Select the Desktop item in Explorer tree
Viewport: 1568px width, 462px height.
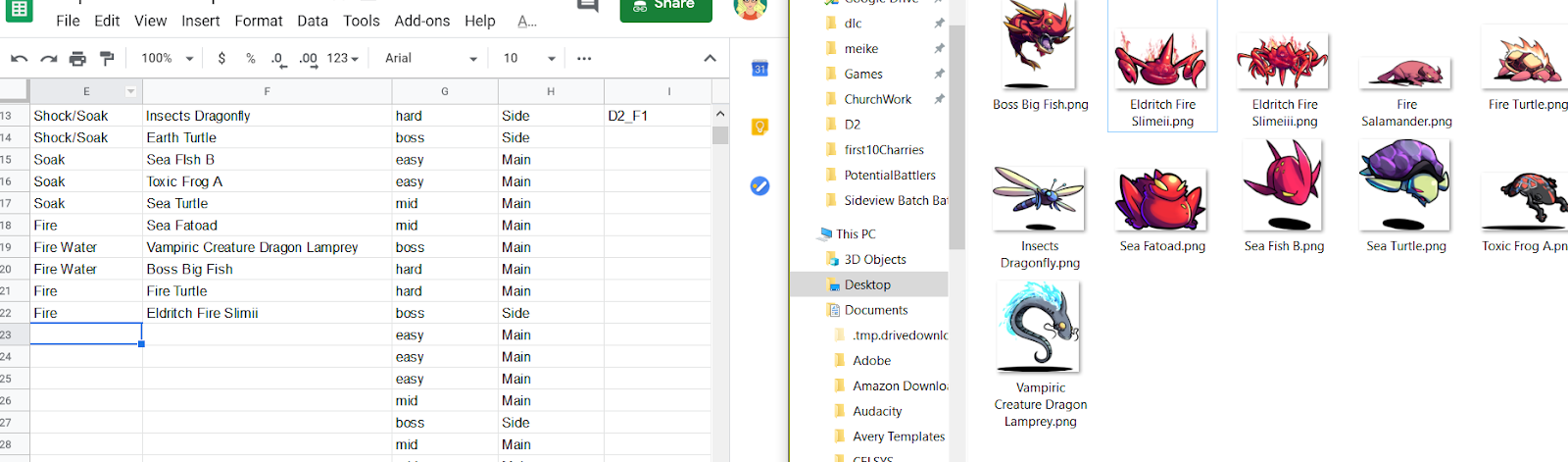tap(869, 284)
